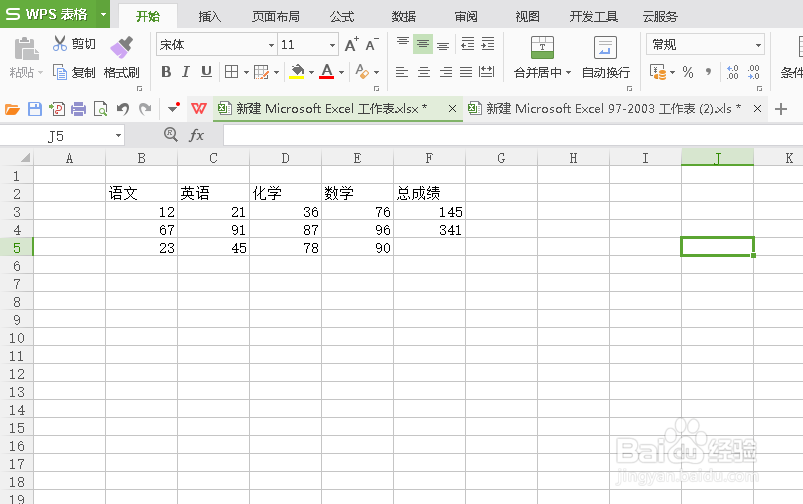Click the distributed alignment icon
803x504 pixels.
point(487,72)
